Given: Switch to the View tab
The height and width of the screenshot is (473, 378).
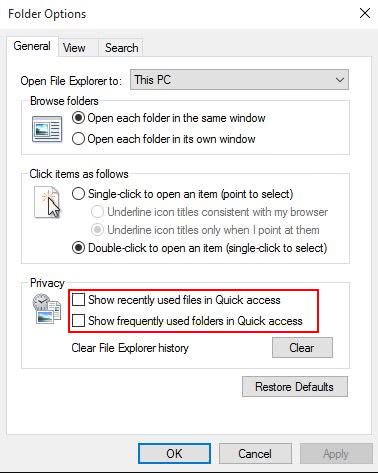Looking at the screenshot, I should (x=74, y=48).
